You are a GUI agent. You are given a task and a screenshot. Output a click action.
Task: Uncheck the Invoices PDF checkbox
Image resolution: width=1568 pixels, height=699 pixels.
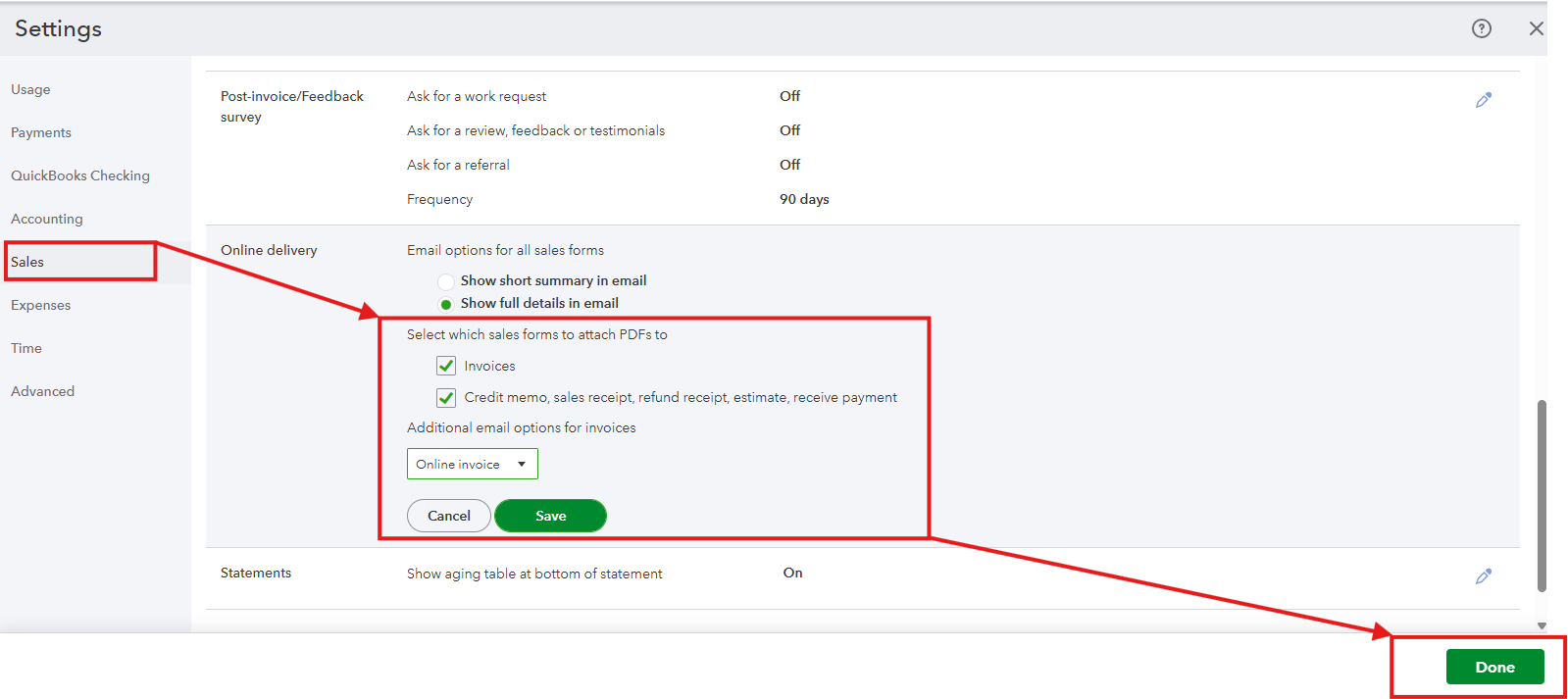click(x=446, y=366)
